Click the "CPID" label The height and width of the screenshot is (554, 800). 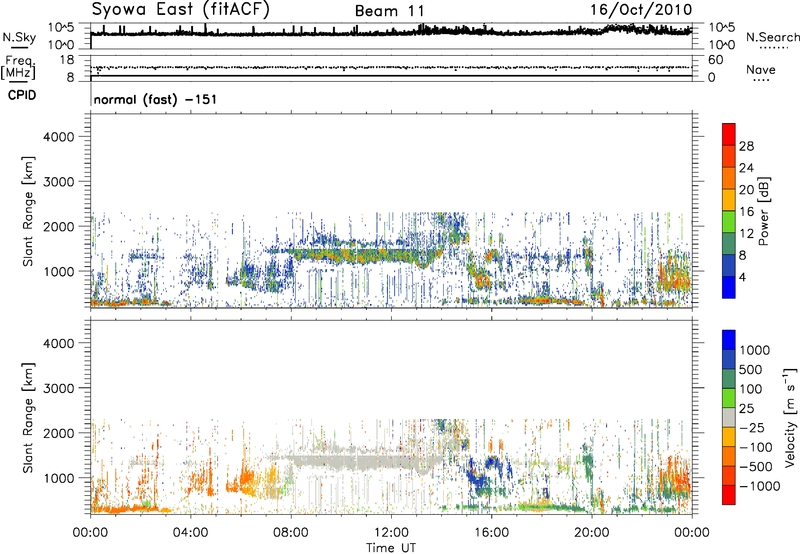(x=22, y=95)
